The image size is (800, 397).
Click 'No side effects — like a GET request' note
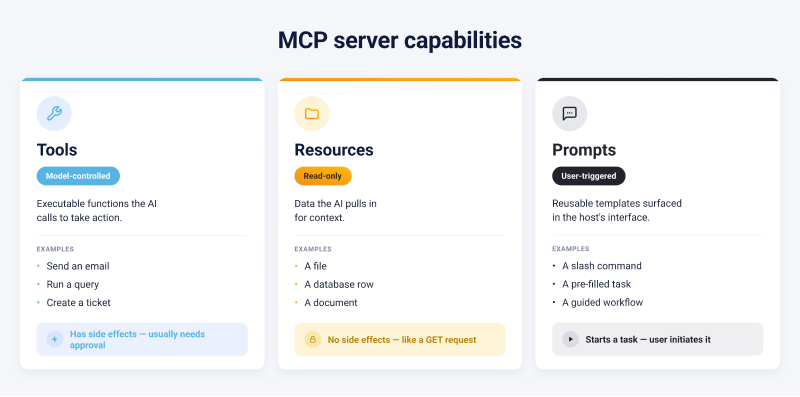click(399, 339)
